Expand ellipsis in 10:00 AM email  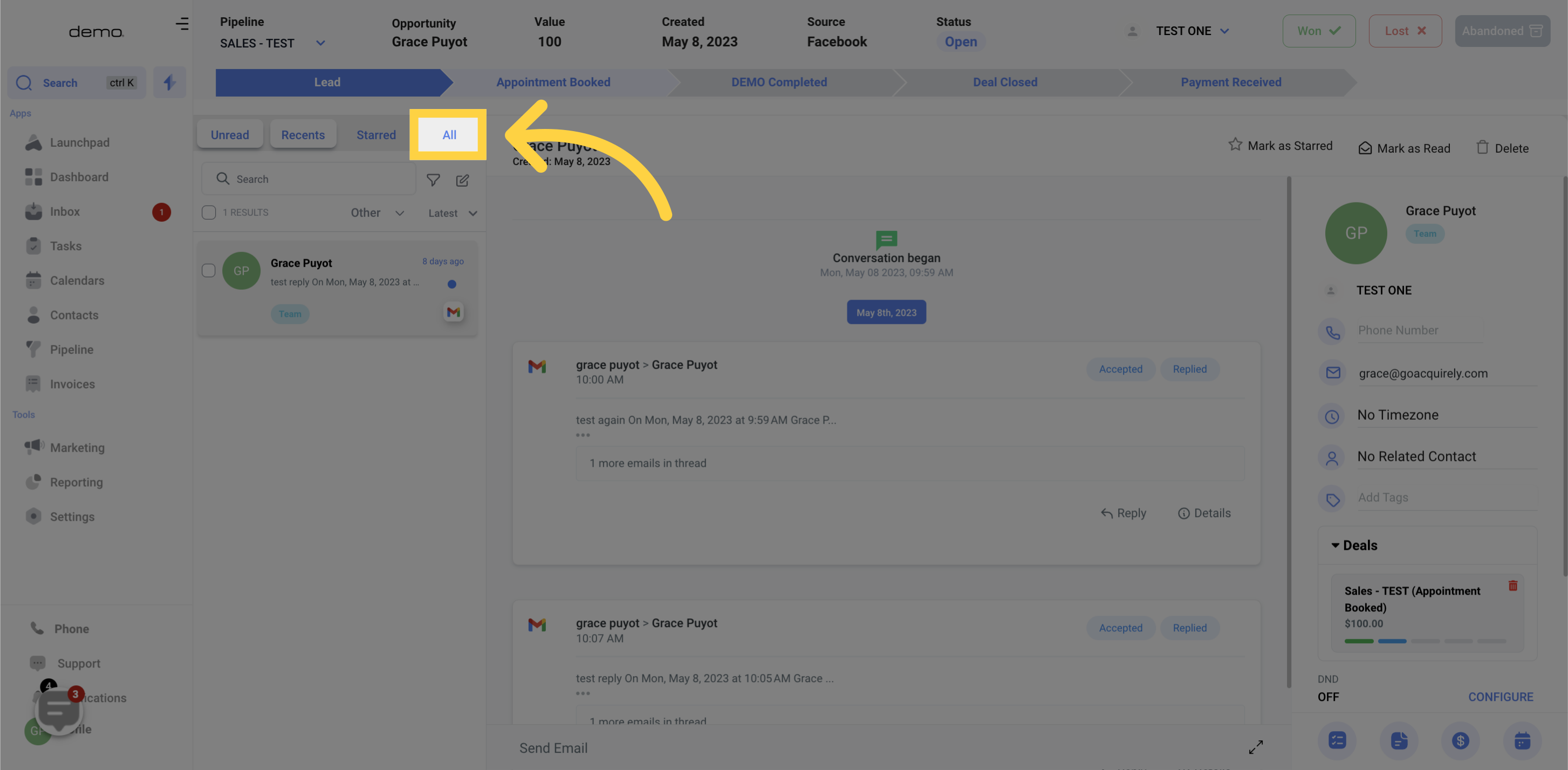pos(583,435)
